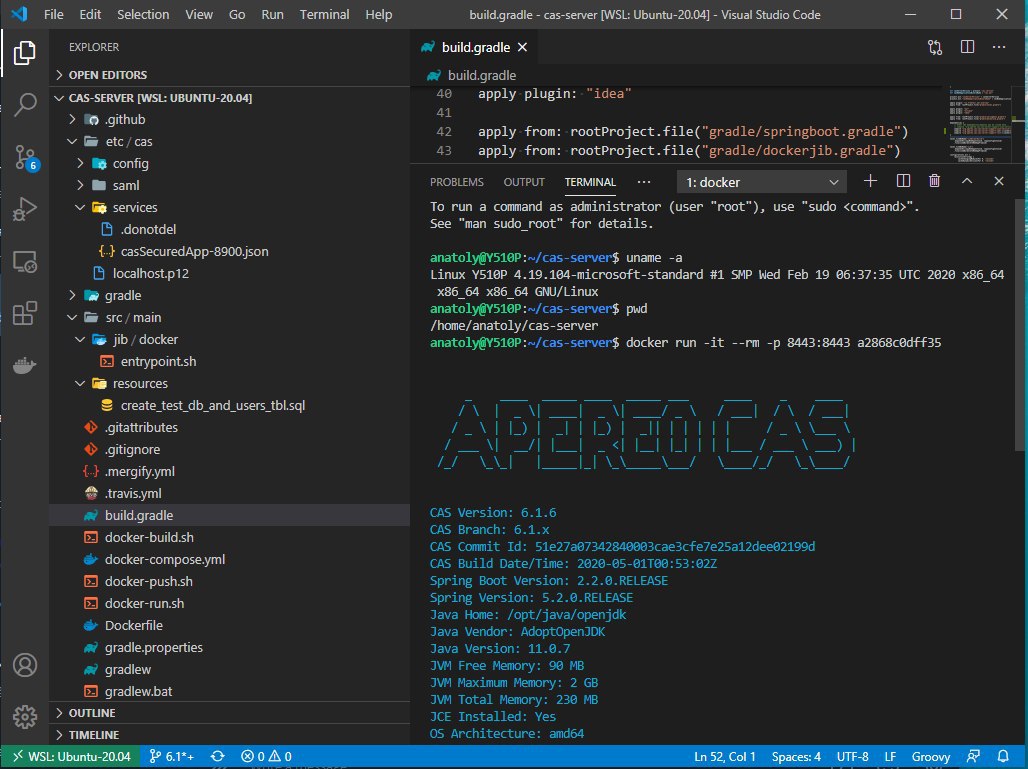This screenshot has width=1028, height=769.
Task: Split the terminal panel
Action: 903,181
